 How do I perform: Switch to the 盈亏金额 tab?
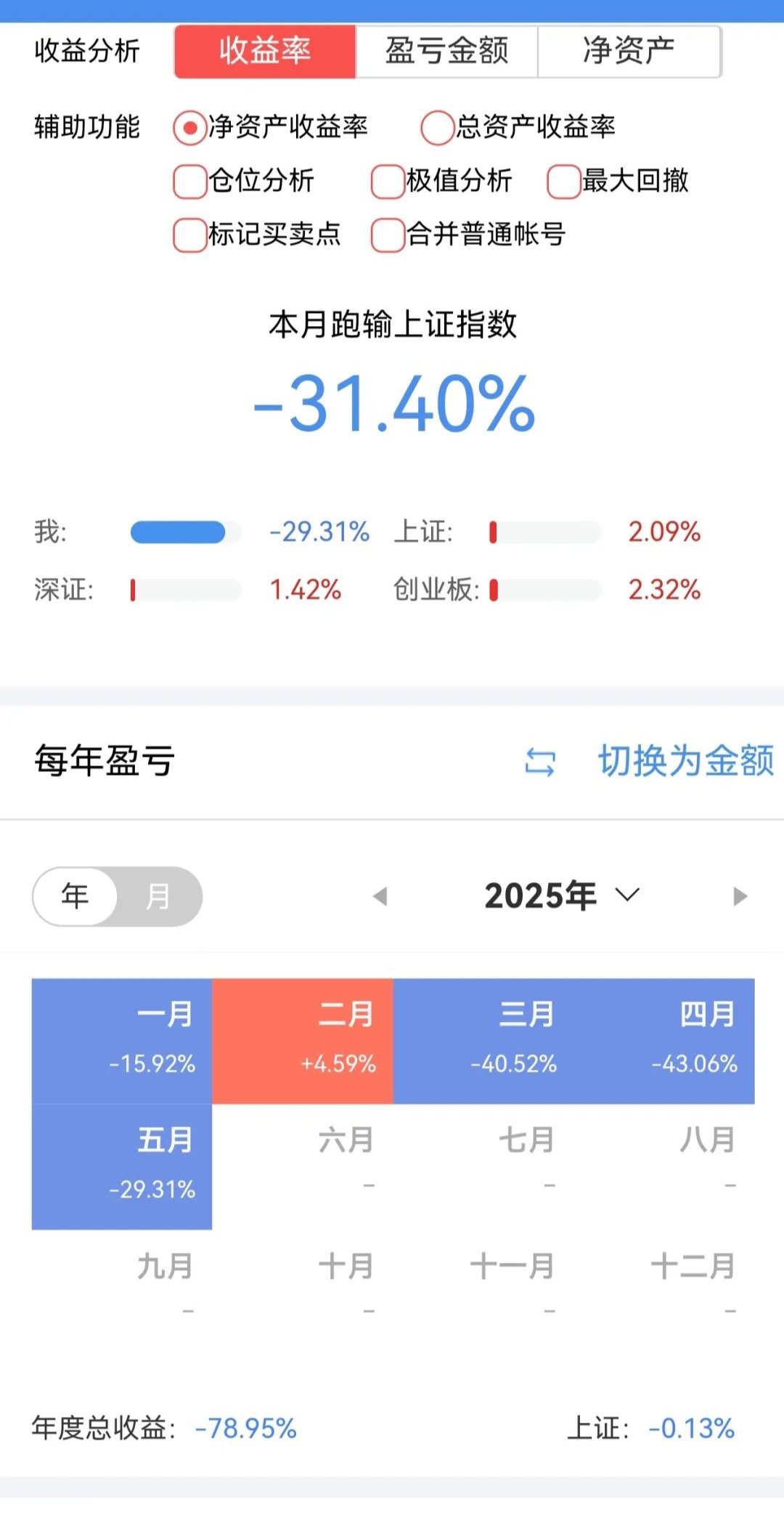tap(446, 52)
